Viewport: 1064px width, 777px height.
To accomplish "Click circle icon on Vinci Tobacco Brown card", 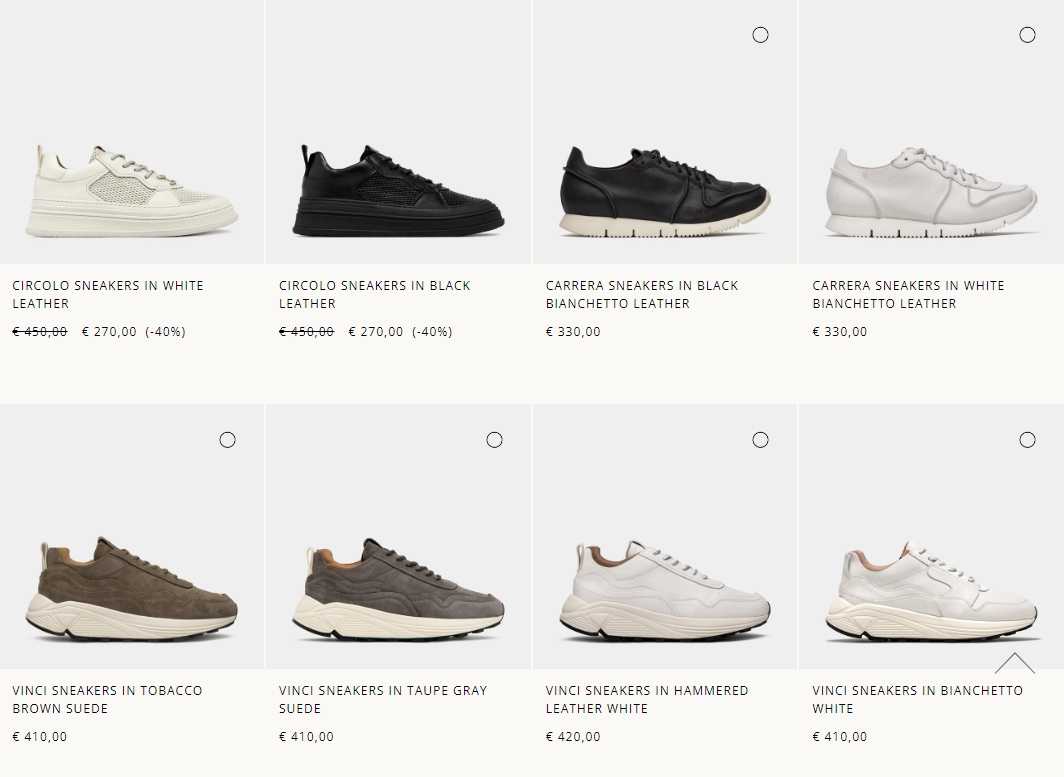I will [227, 440].
